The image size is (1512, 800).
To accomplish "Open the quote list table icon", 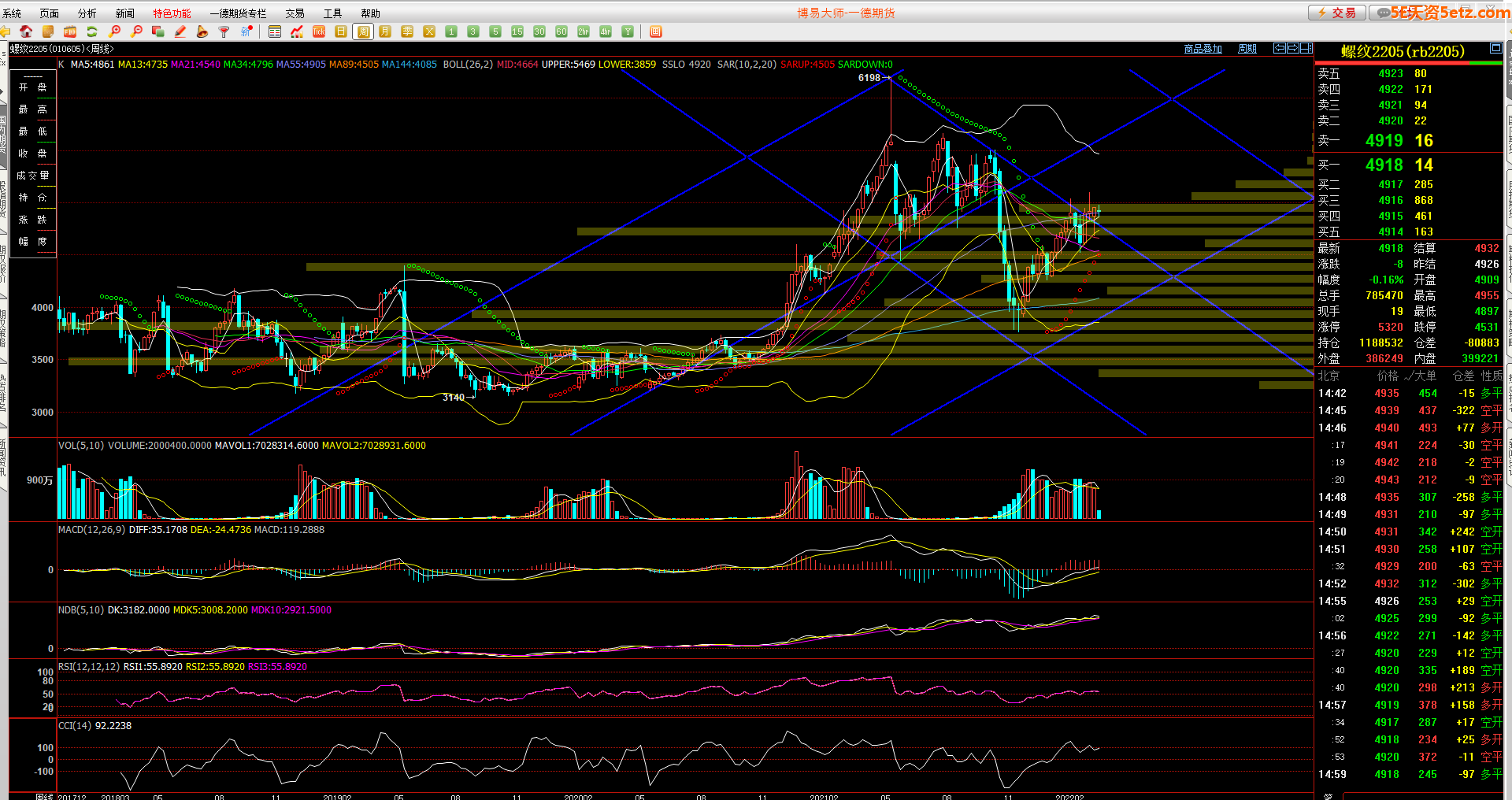I will click(275, 31).
